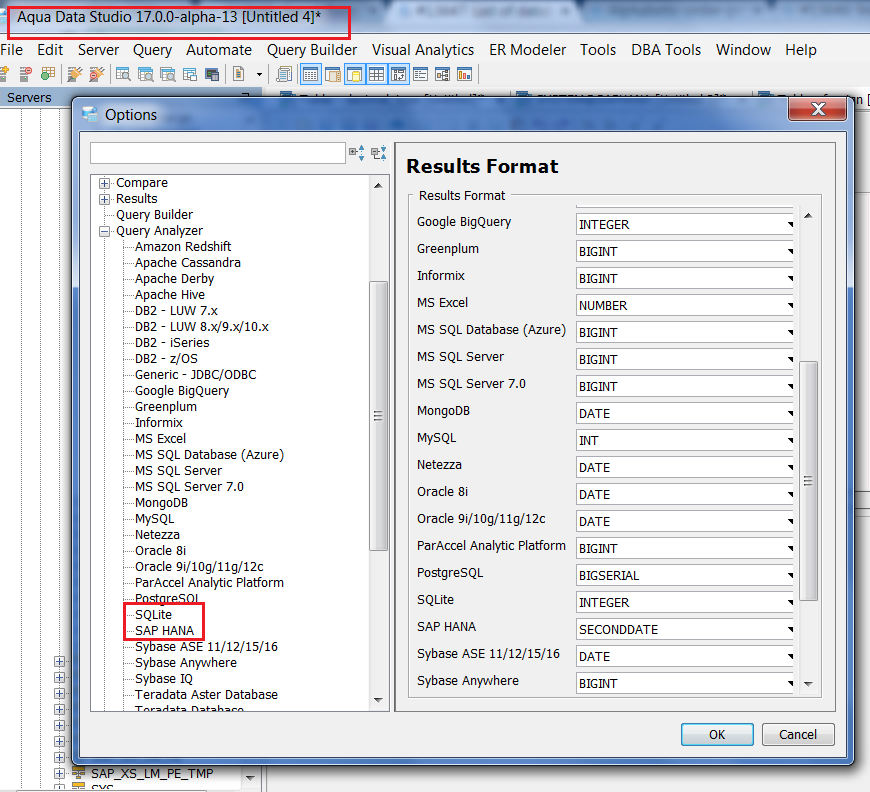Click the server with red minus toolbar icon
Image resolution: width=870 pixels, height=792 pixels.
pos(26,74)
